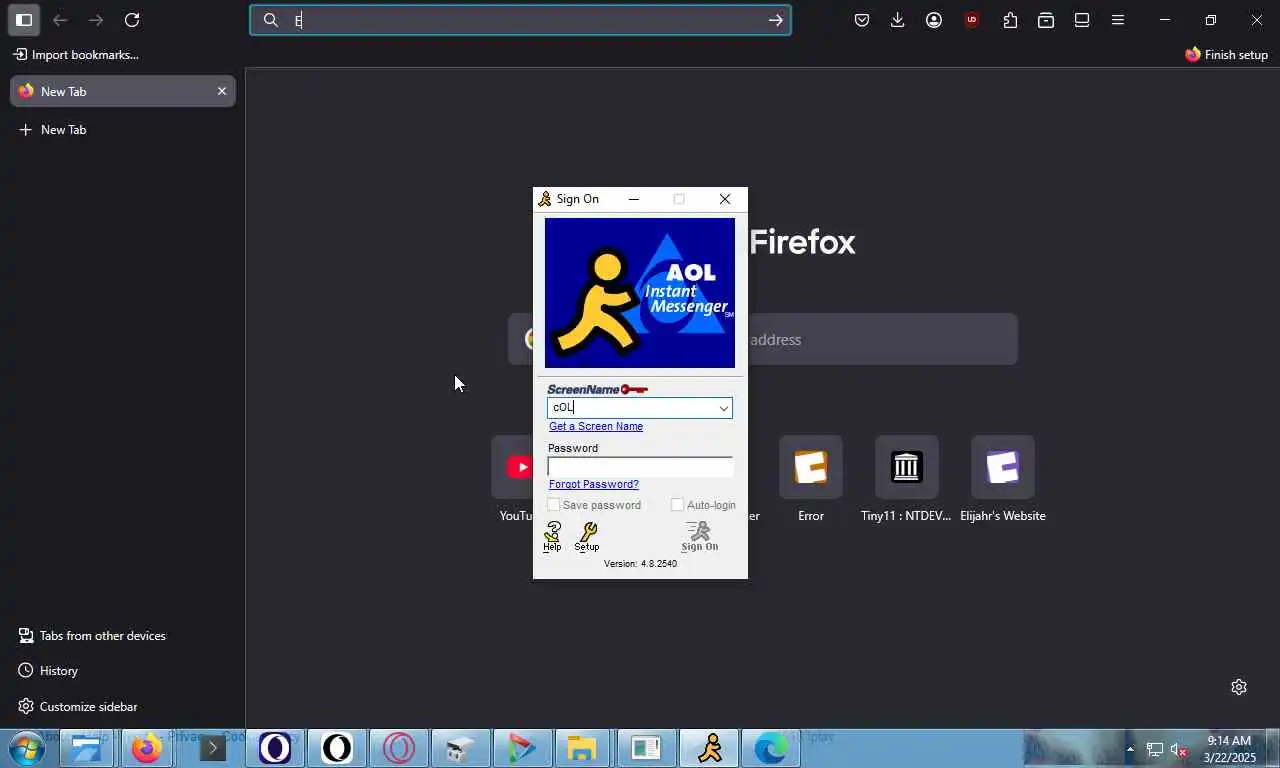Open the Firefox Downloads icon
1280x768 pixels.
(898, 20)
